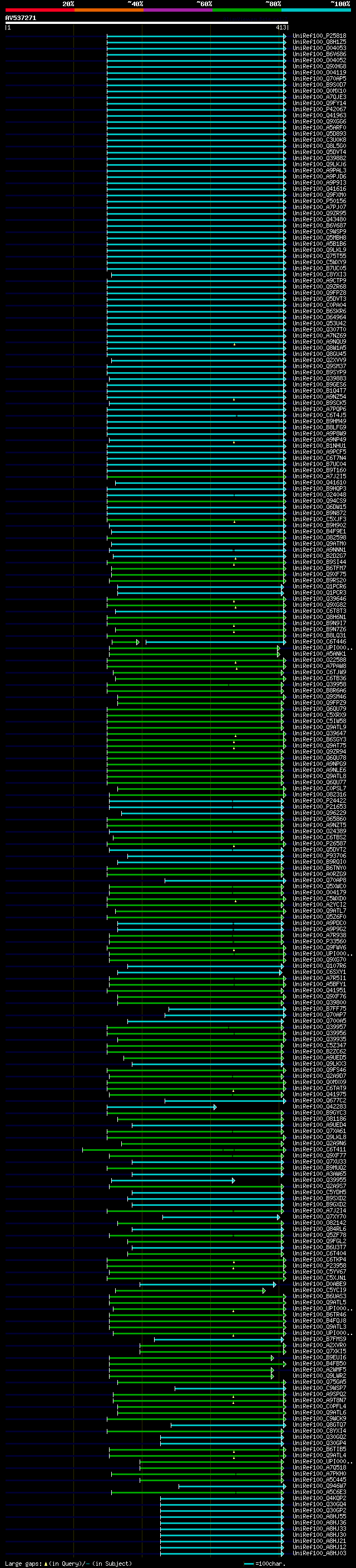Select the UniRef100_C5XRX9 label
The height and width of the screenshot is (1568, 356).
(319, 715)
